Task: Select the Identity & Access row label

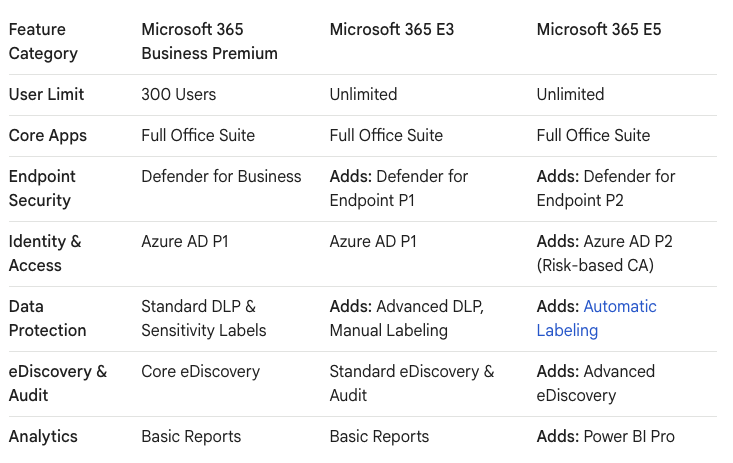Action: pyautogui.click(x=45, y=253)
